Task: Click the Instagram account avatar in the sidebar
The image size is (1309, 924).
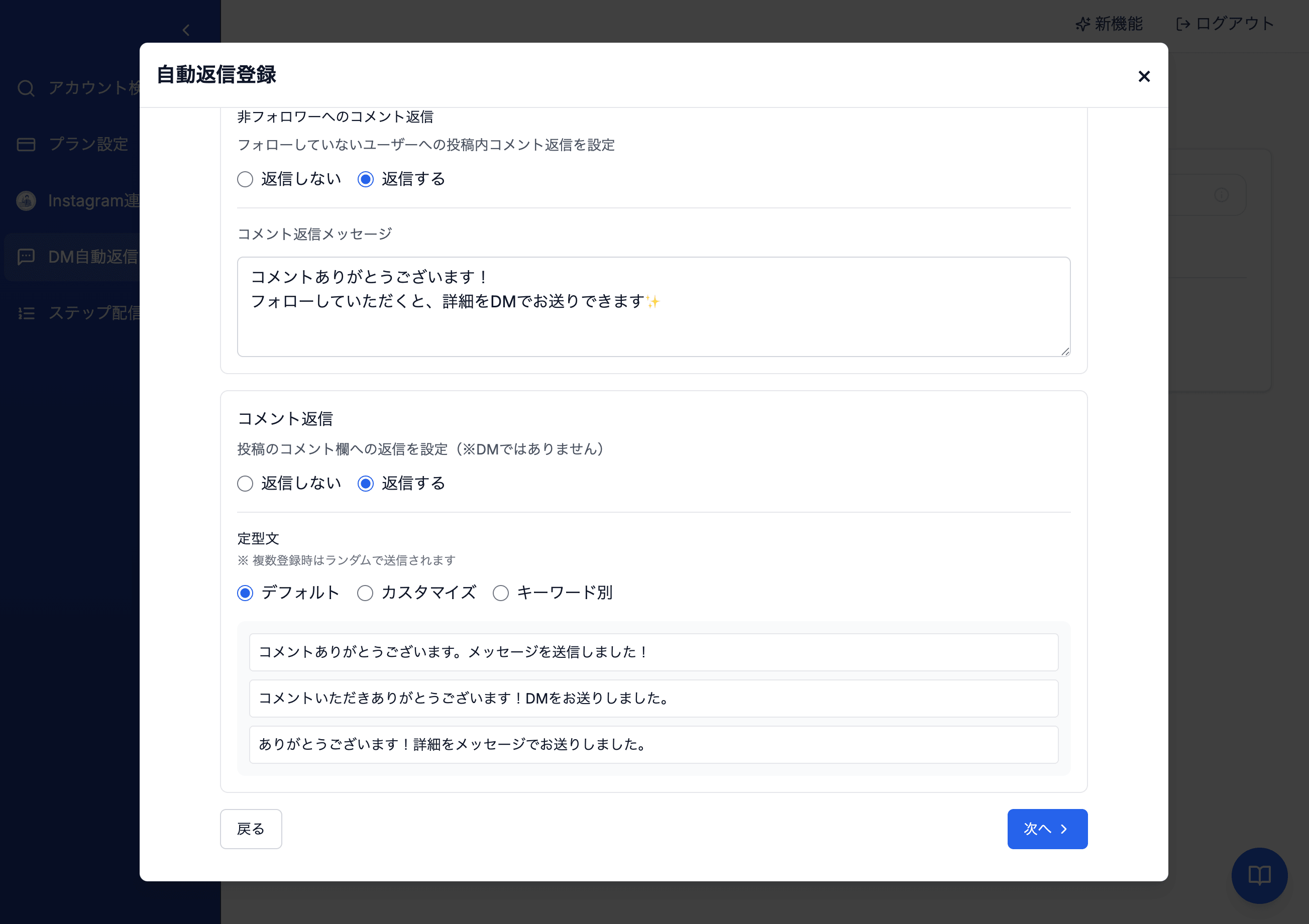Action: tap(26, 201)
